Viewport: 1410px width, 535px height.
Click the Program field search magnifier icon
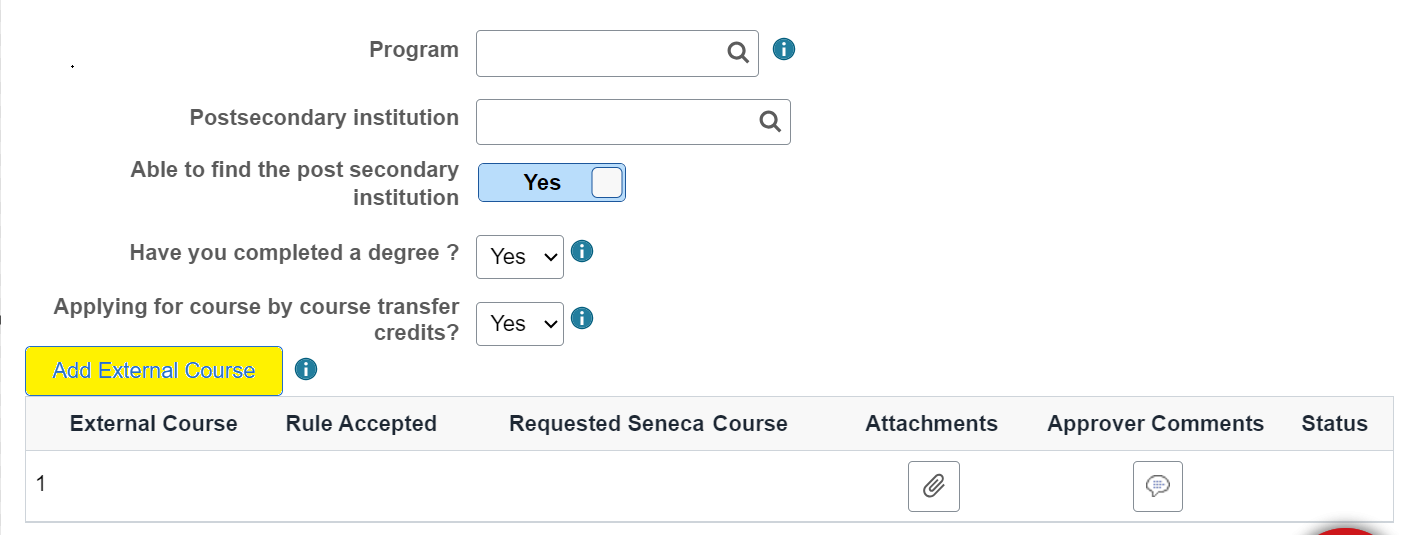pyautogui.click(x=738, y=53)
